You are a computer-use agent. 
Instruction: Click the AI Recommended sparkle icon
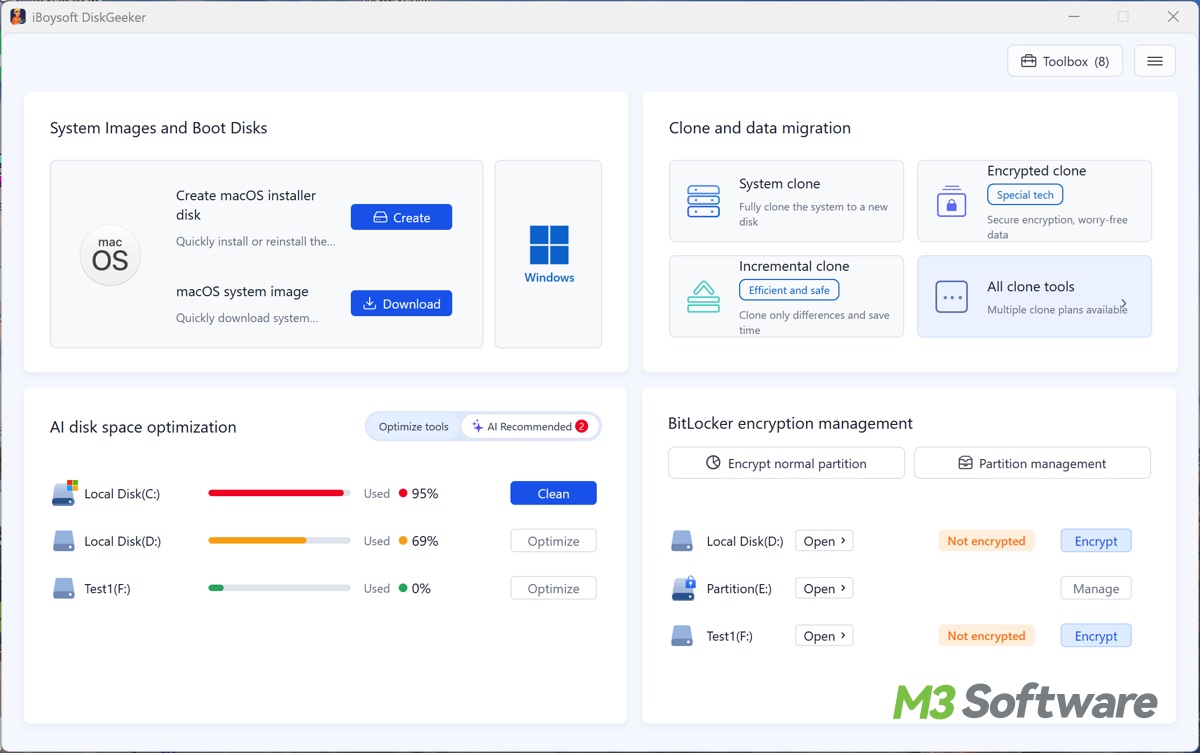coord(477,426)
